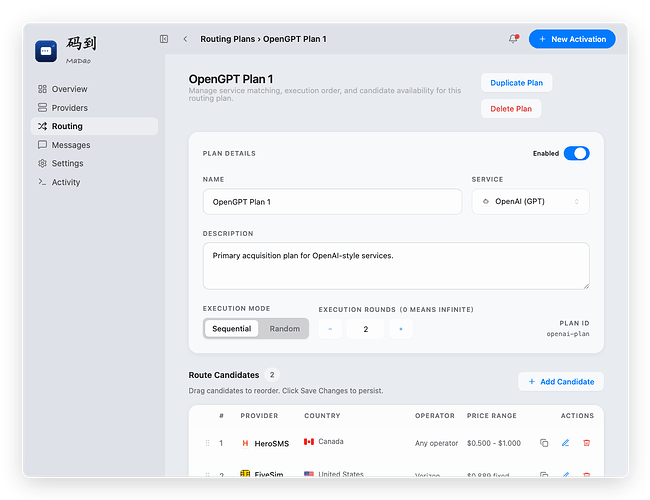Click the Messages chat bubble icon
The height and width of the screenshot is (500, 650).
42,145
